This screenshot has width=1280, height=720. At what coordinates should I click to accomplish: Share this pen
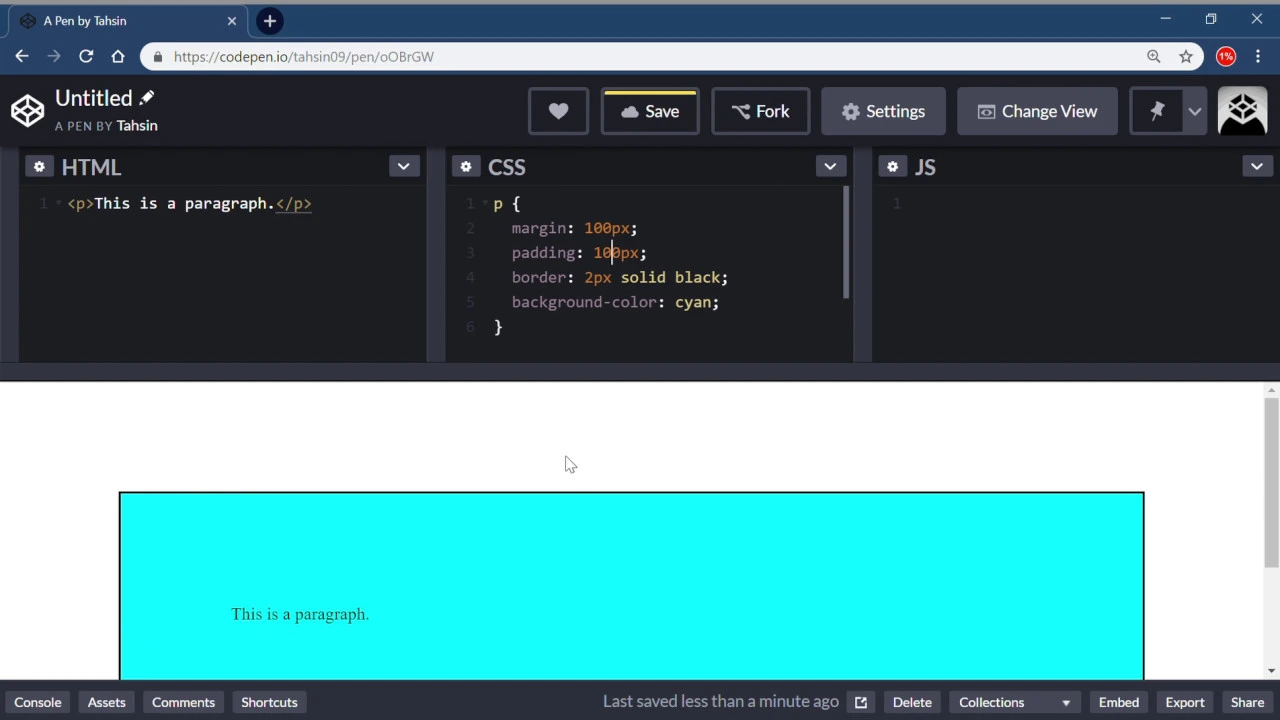(x=1247, y=702)
